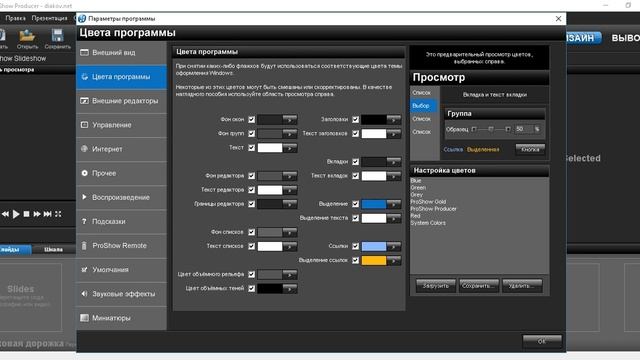
Task: Click the skip to end playback button
Action: 47,214
